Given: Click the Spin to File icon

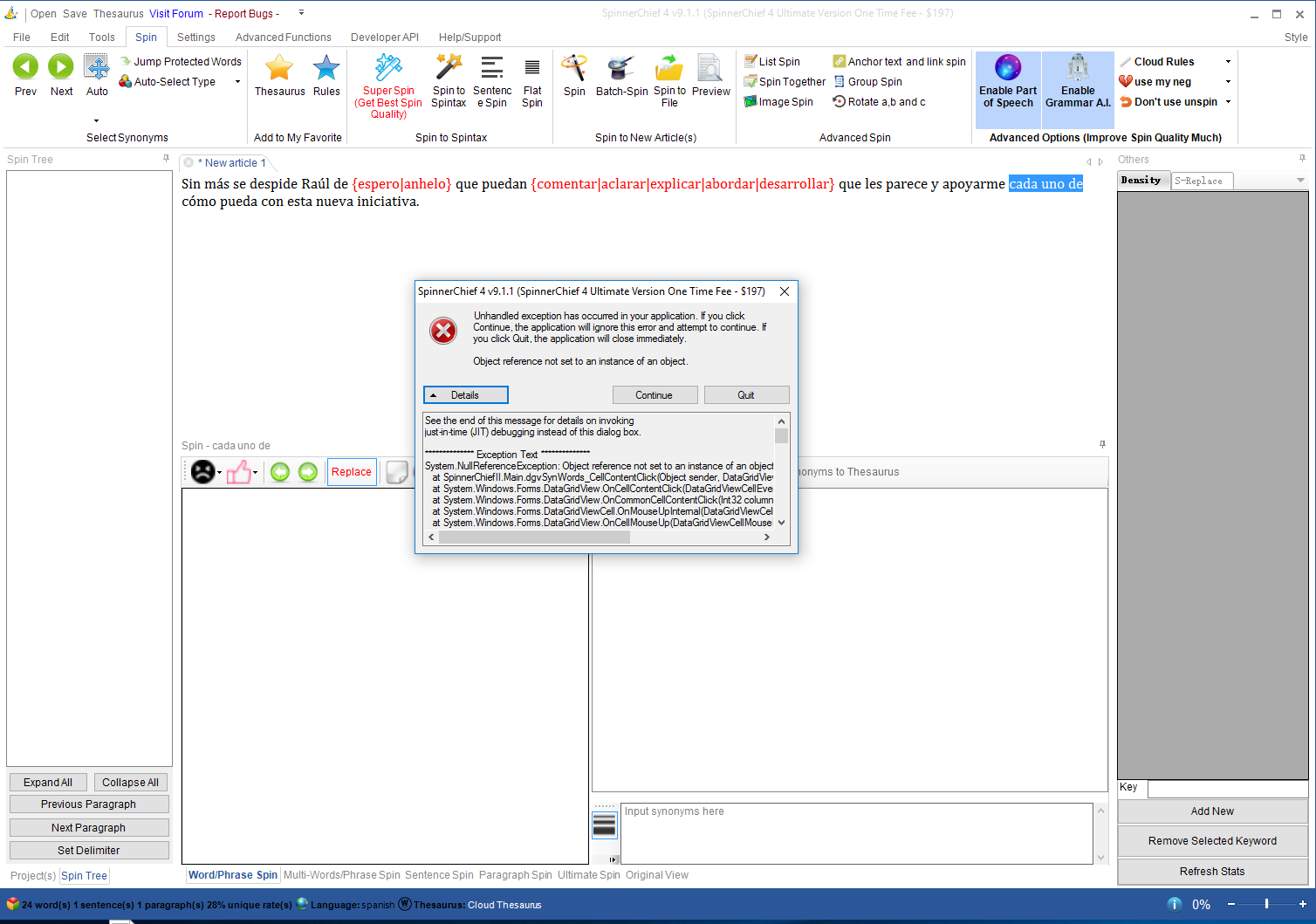Looking at the screenshot, I should tap(669, 68).
